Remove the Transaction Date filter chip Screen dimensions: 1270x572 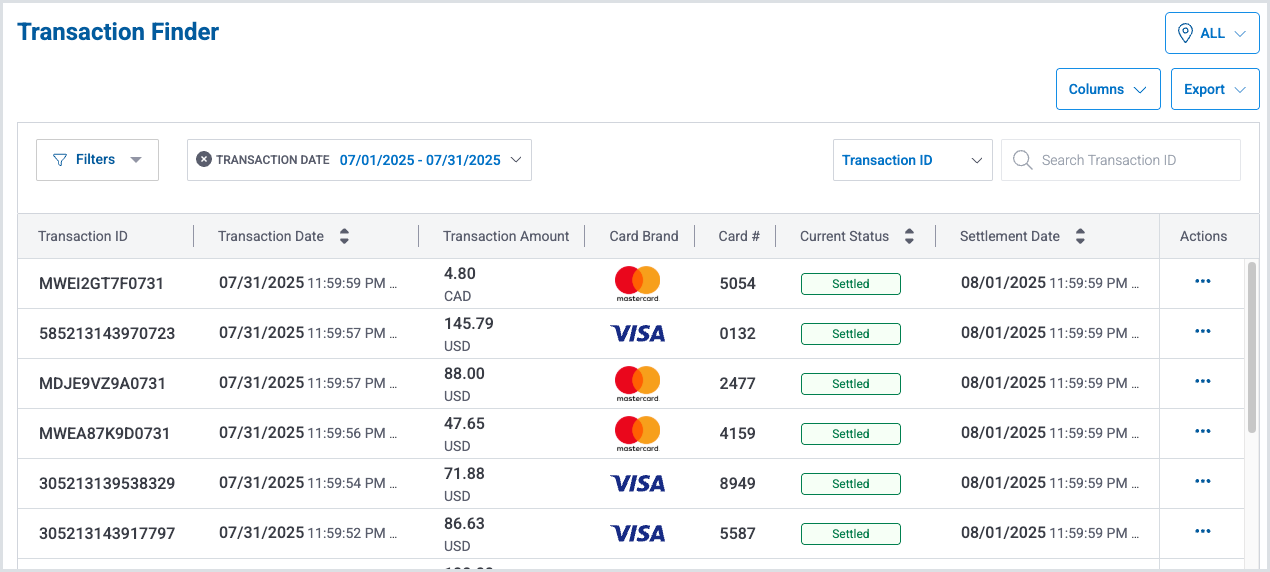(x=204, y=160)
